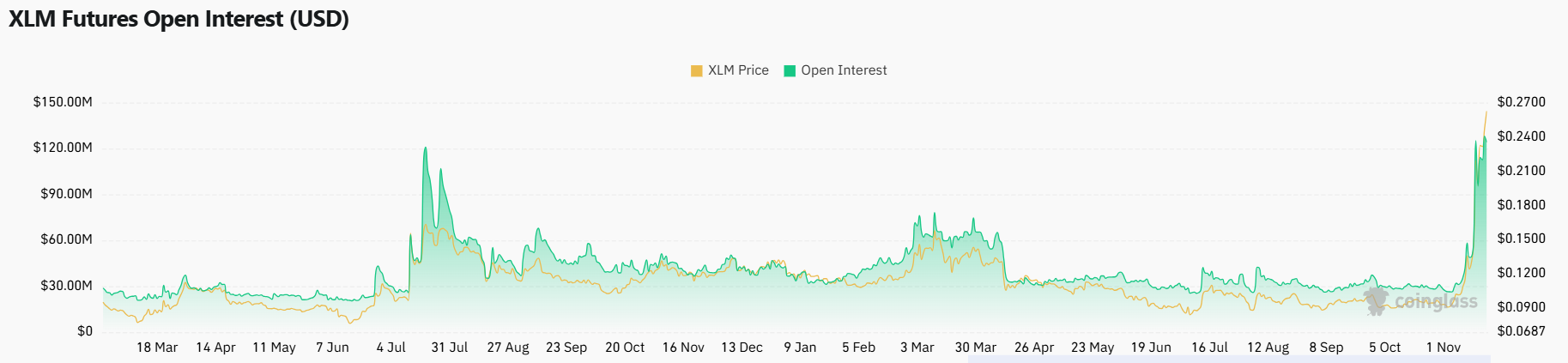Click the 9 Jan date label
Image resolution: width=1568 pixels, height=363 pixels.
coord(800,348)
